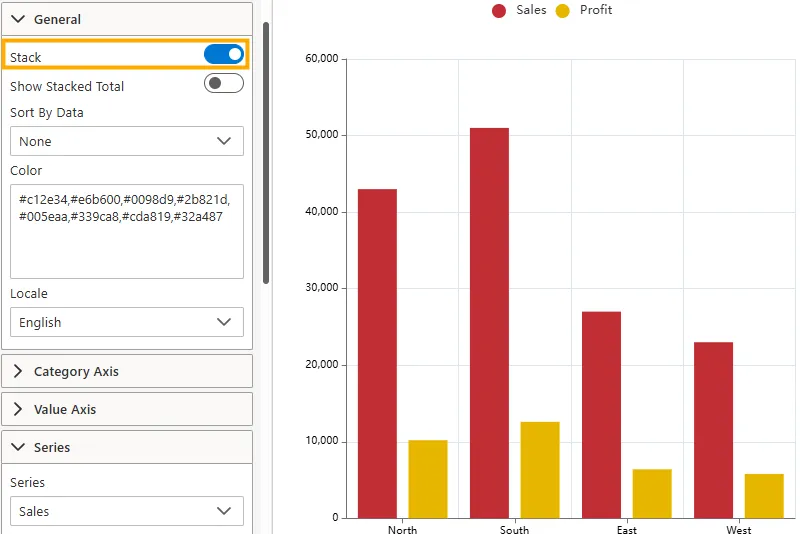This screenshot has height=534, width=800.
Task: Click the Sales legend label
Action: [x=531, y=10]
